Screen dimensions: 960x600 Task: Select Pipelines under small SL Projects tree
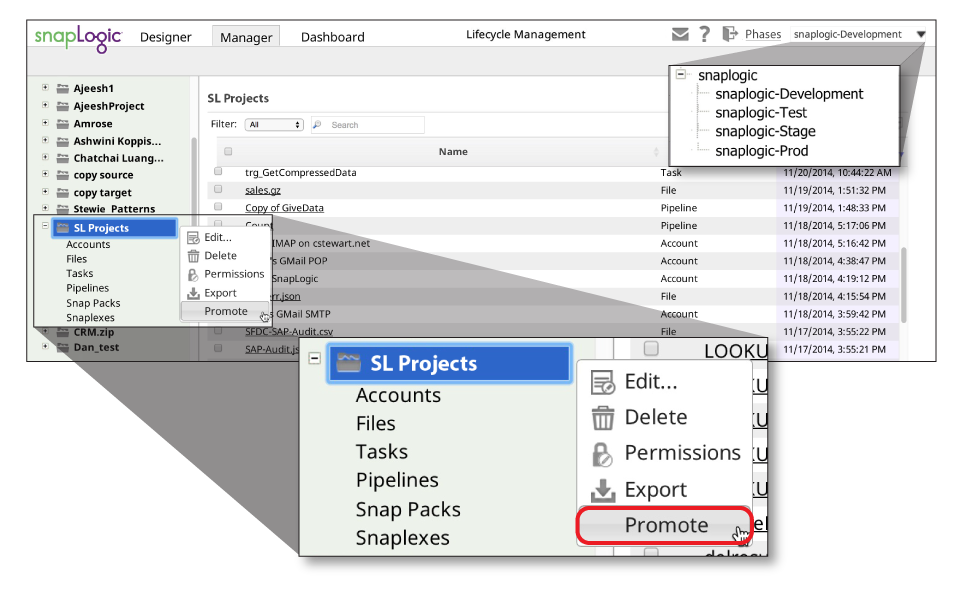point(88,288)
